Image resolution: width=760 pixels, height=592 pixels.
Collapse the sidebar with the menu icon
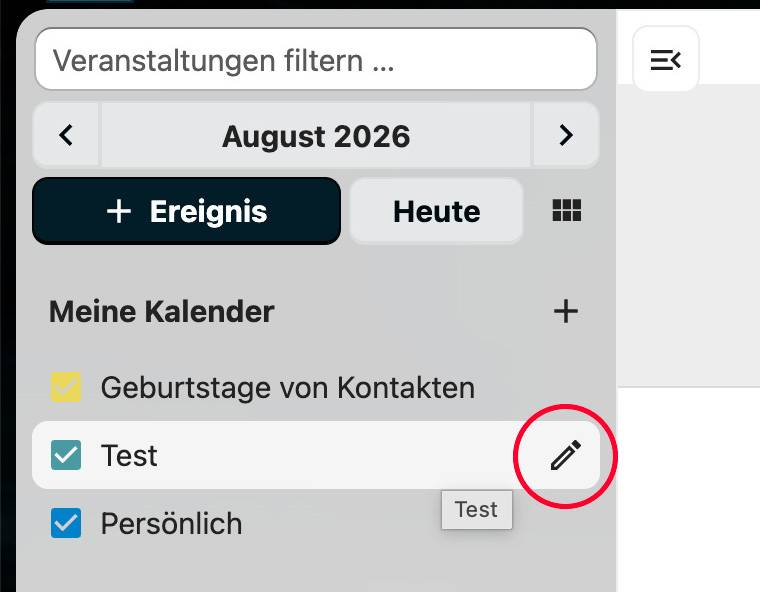(665, 59)
